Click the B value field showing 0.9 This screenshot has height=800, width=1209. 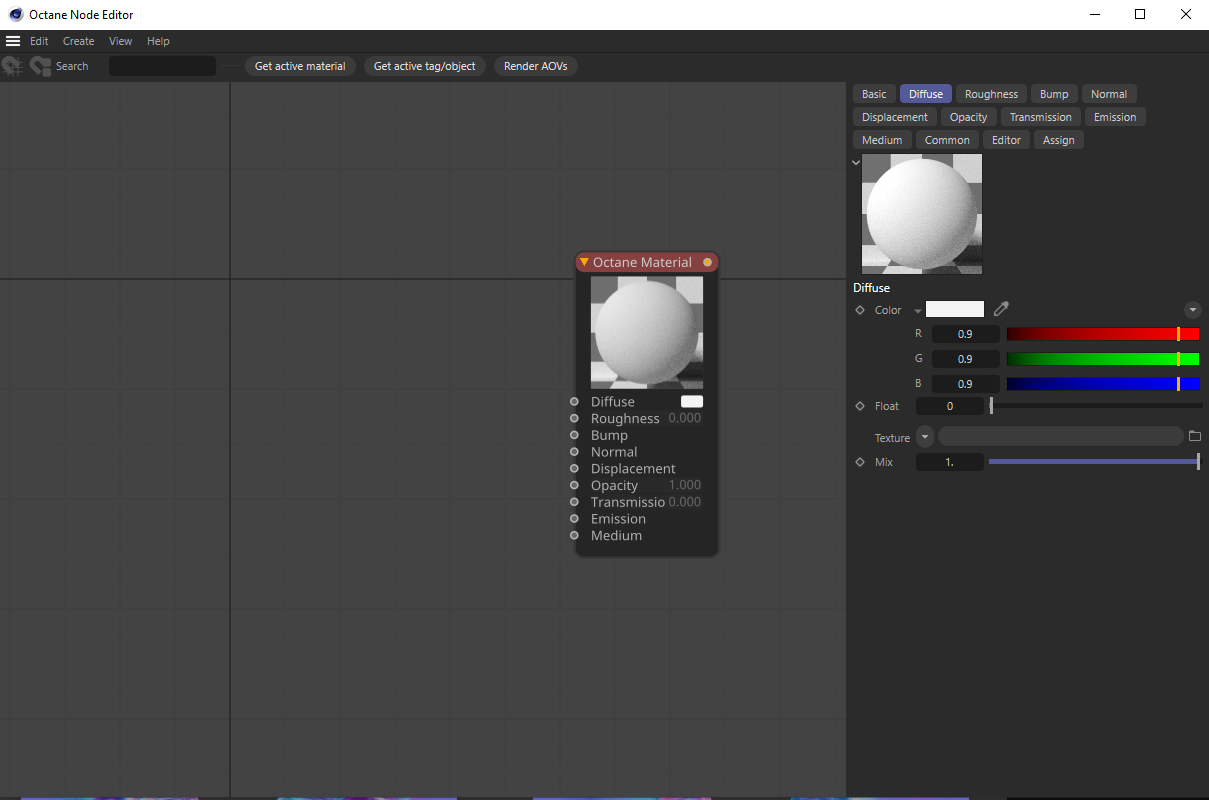pyautogui.click(x=965, y=384)
